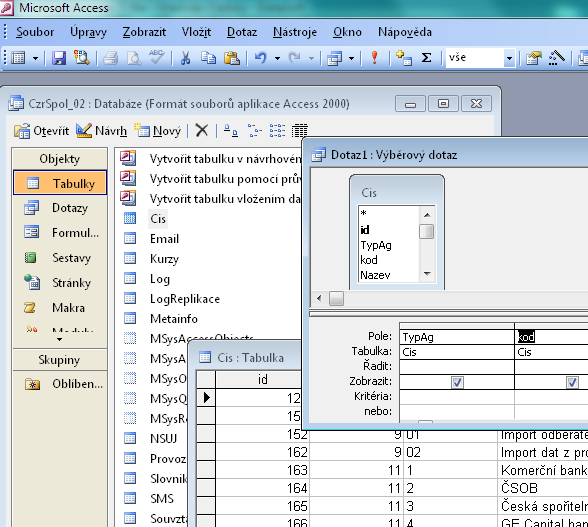This screenshot has width=588, height=527.
Task: Select the Email table
Action: point(164,239)
